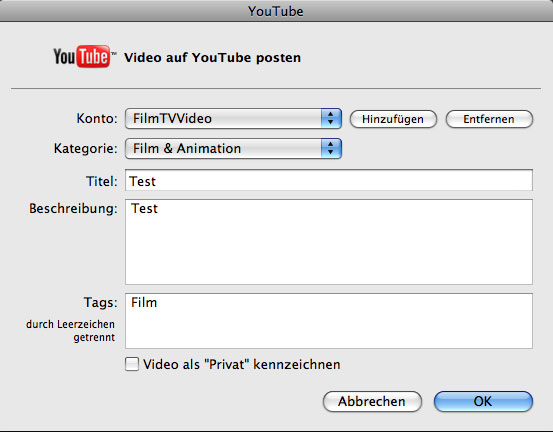Remove the account using the Entfernen button
The width and height of the screenshot is (553, 432).
pos(489,119)
